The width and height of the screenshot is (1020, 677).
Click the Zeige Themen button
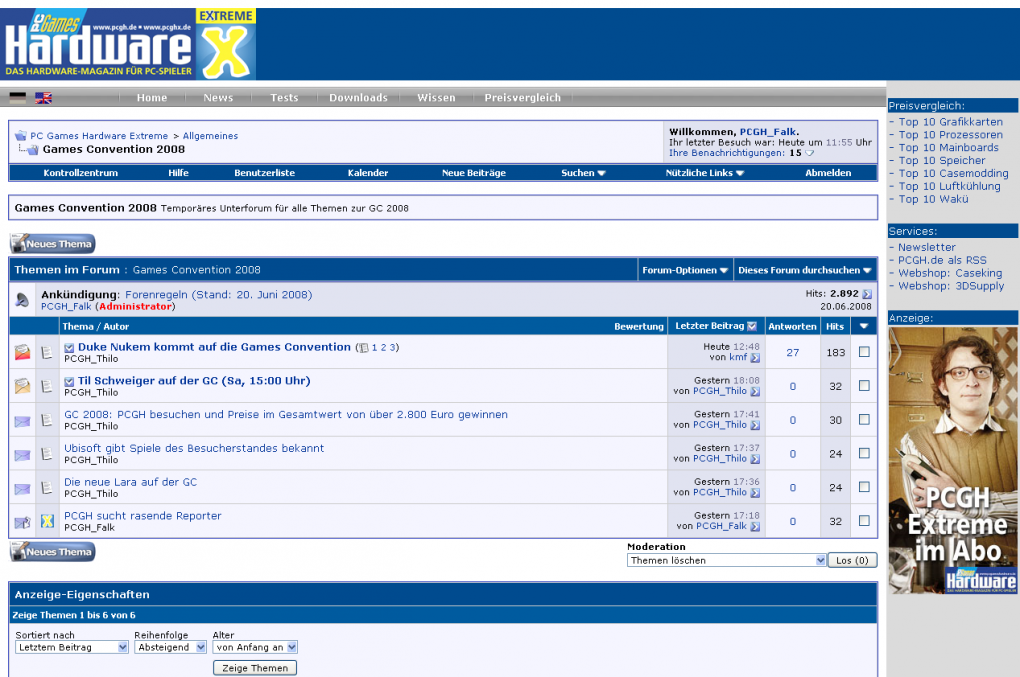255,668
